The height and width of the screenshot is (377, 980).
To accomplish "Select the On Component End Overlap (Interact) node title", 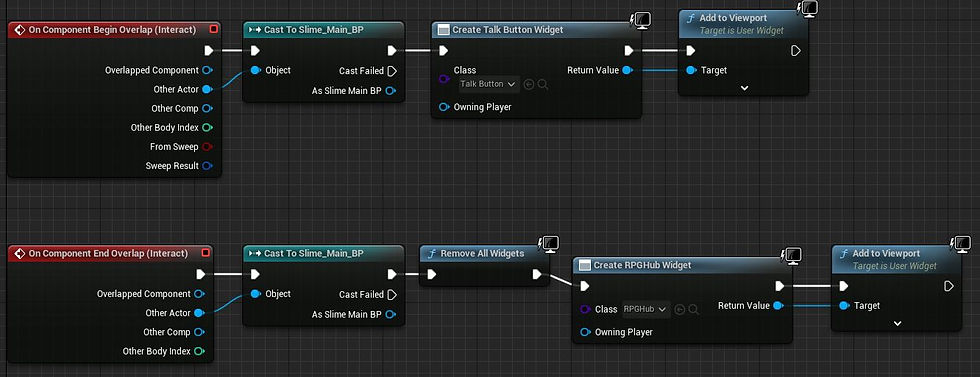I will [x=108, y=253].
